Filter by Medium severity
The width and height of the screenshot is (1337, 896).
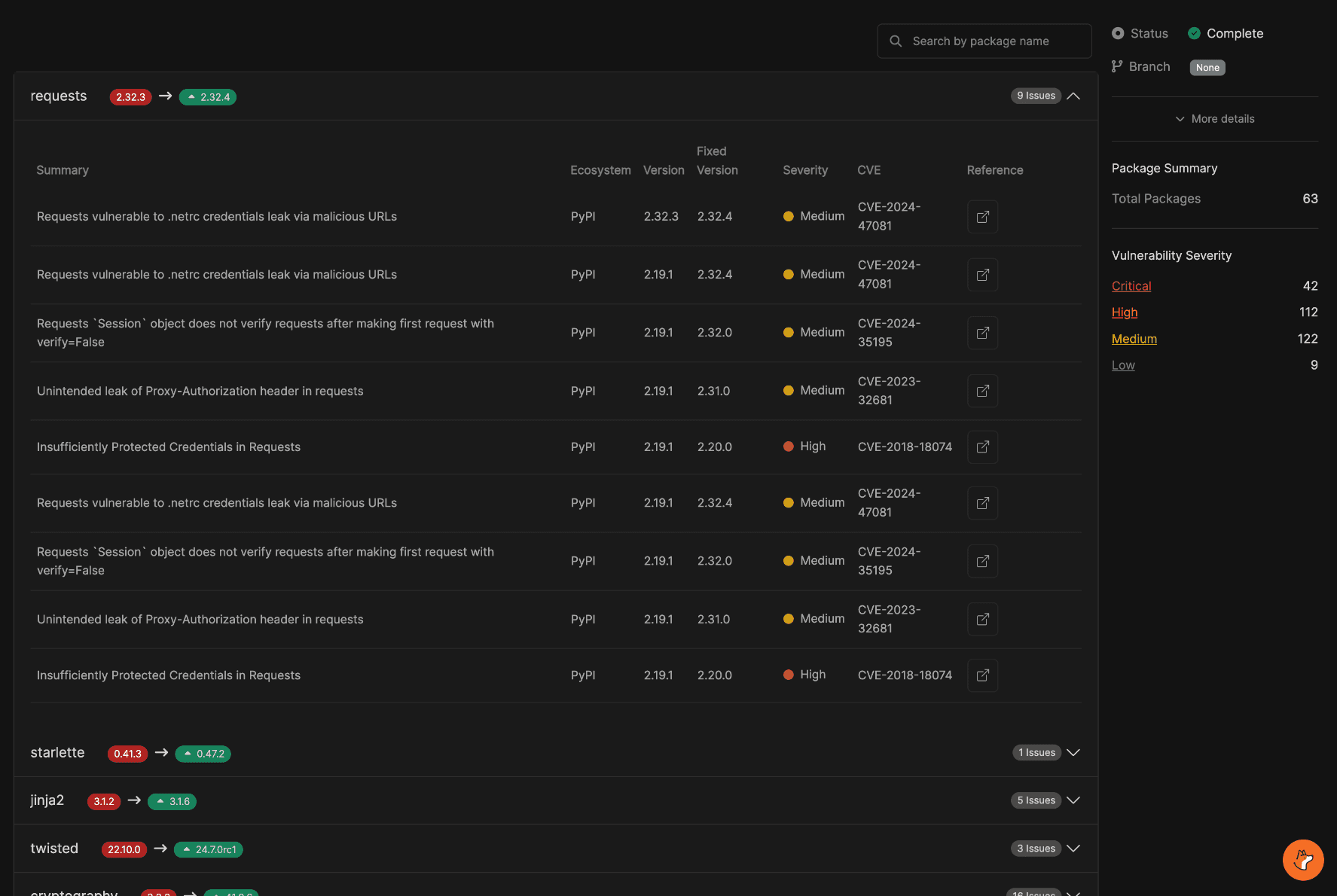click(x=1134, y=339)
